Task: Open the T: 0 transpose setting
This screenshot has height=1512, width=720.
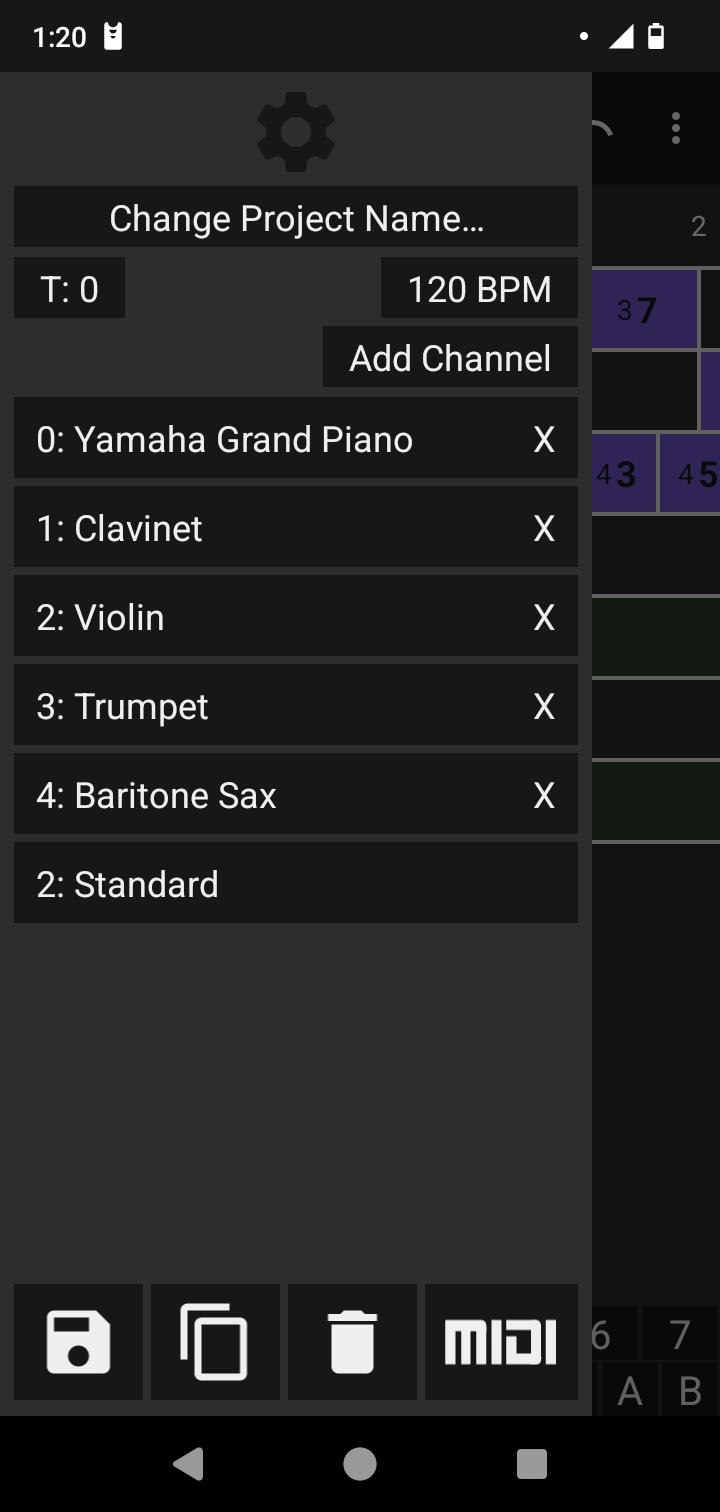Action: tap(69, 289)
